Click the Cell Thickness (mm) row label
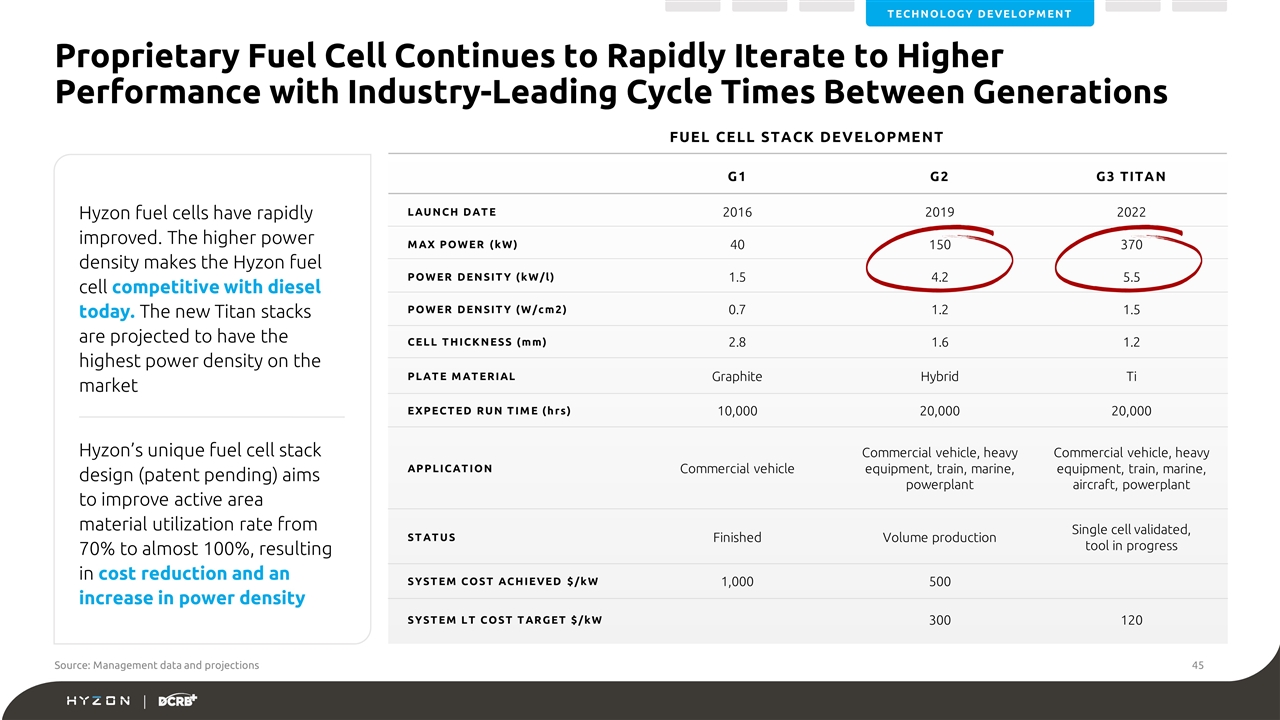The image size is (1280, 720). coord(477,342)
